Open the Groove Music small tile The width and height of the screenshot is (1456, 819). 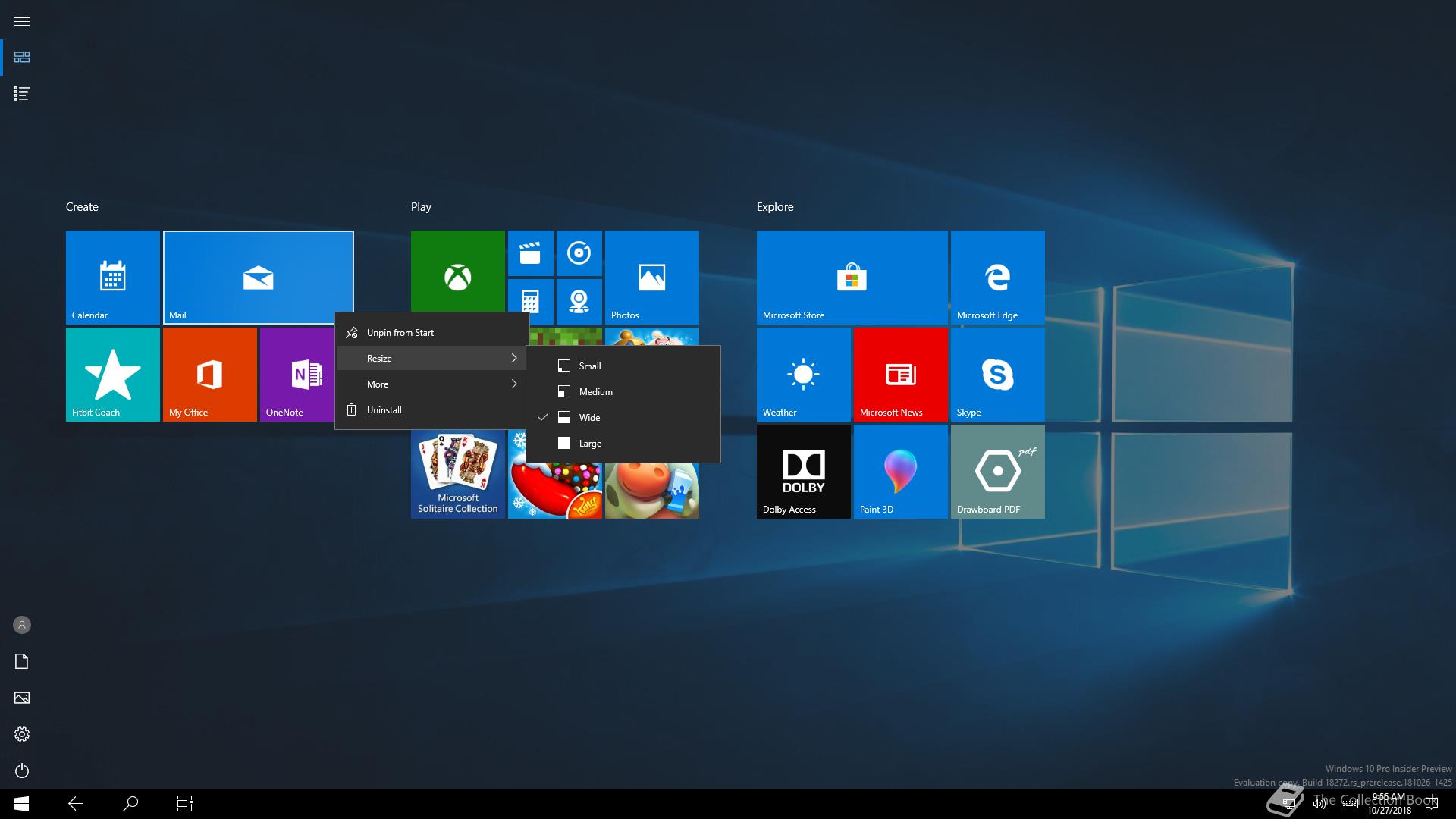579,253
